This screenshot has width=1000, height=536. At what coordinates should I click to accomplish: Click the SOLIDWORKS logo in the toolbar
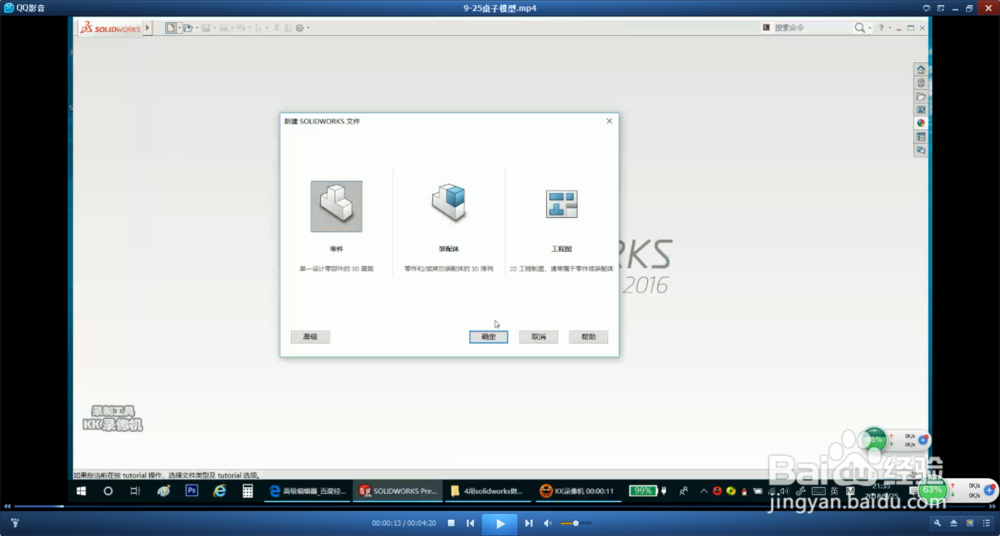click(x=110, y=28)
